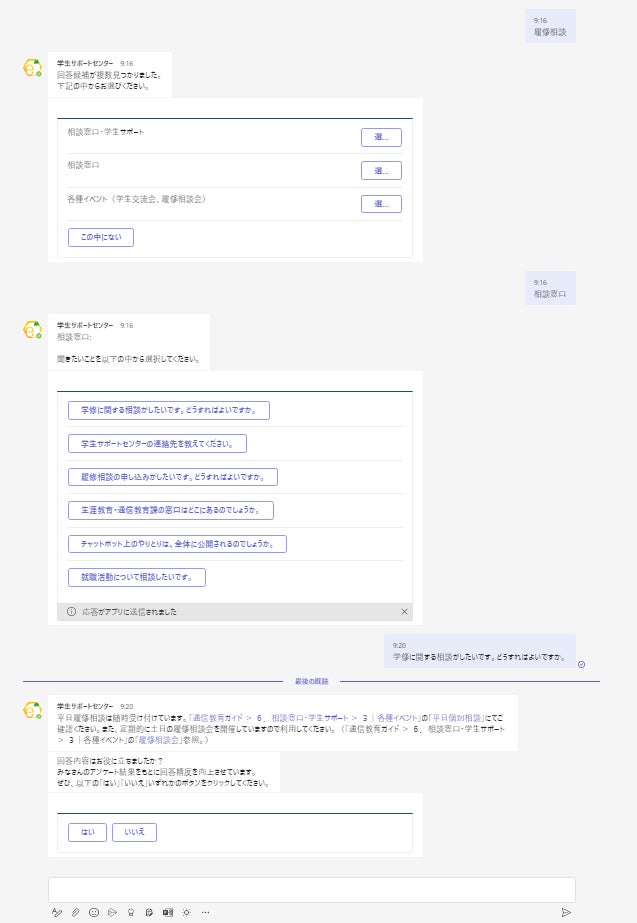Open the Praise badge icon

pos(131,912)
